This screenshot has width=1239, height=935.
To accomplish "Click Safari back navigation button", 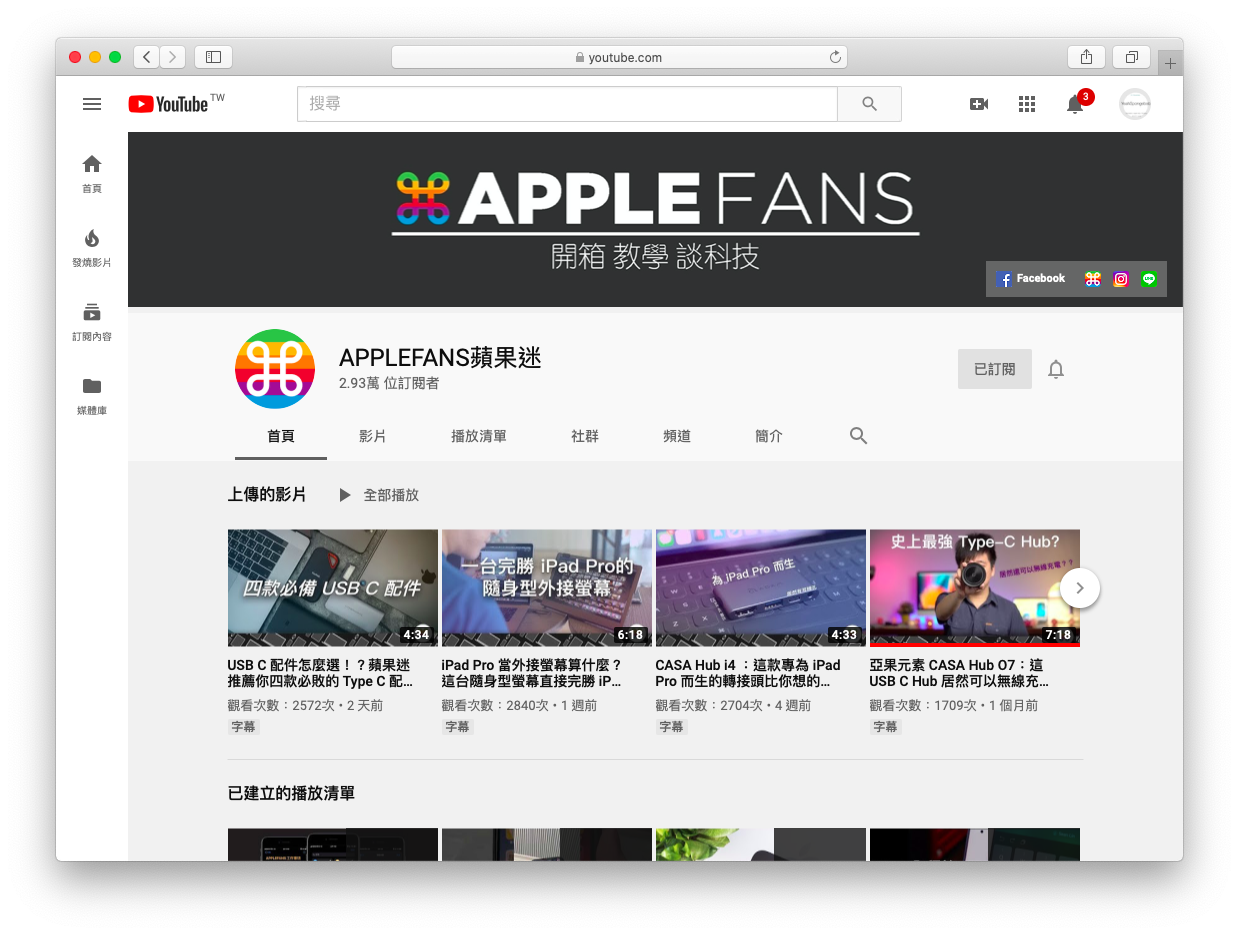I will pos(147,57).
